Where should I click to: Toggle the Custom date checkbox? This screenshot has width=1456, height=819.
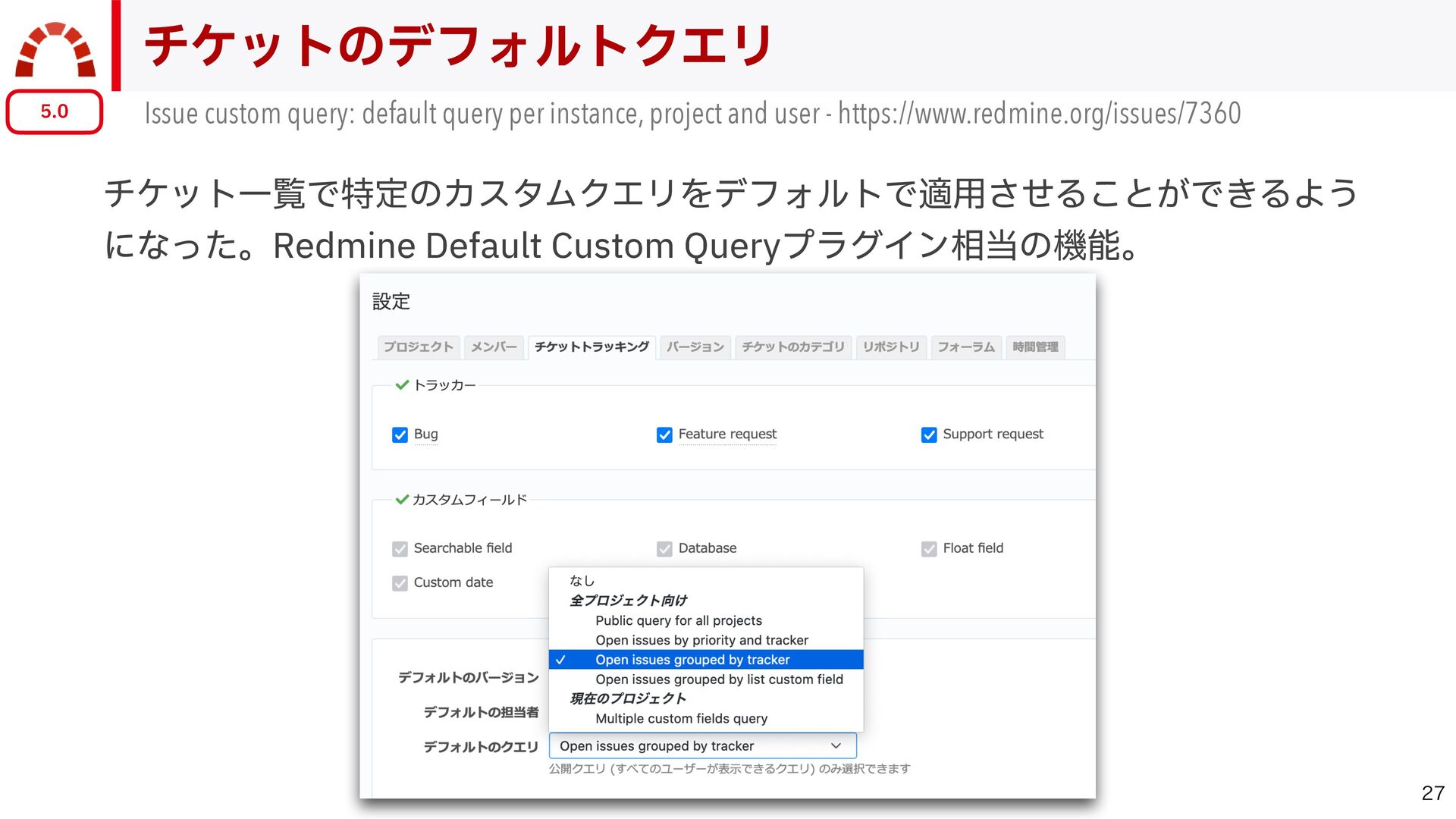point(400,583)
